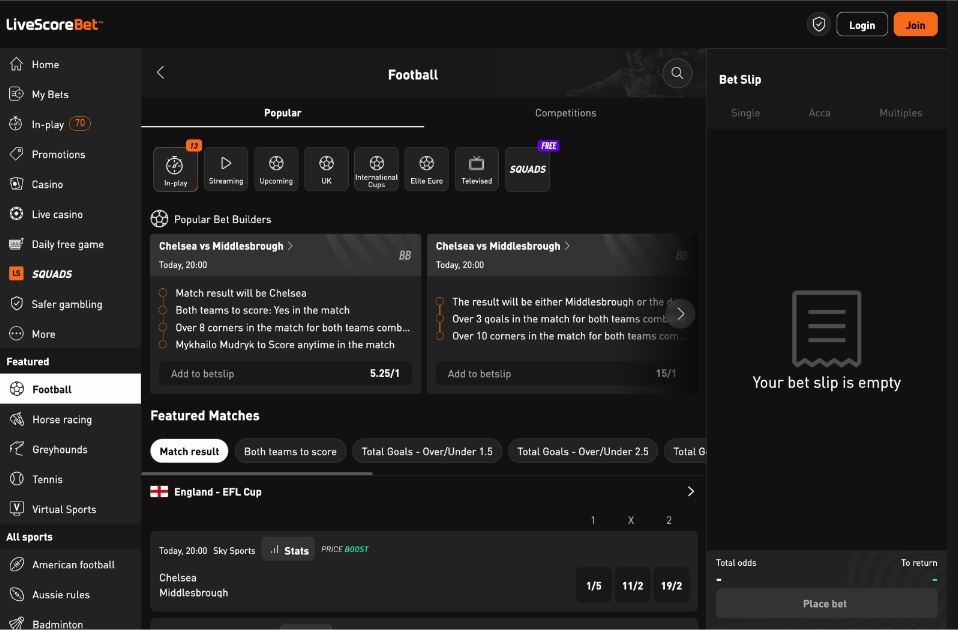Pick Middlesbrough win at 19/2
The height and width of the screenshot is (630, 958).
[x=671, y=585]
